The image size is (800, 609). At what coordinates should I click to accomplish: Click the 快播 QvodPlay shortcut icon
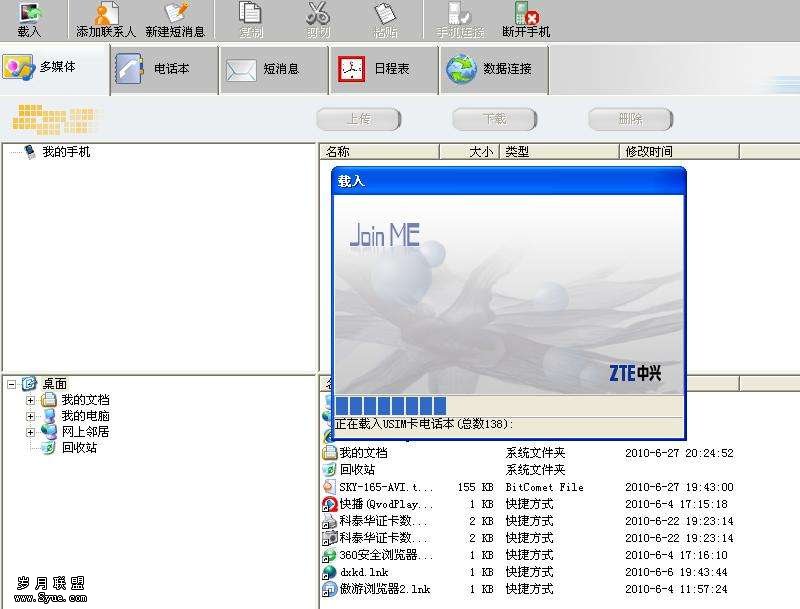click(330, 504)
